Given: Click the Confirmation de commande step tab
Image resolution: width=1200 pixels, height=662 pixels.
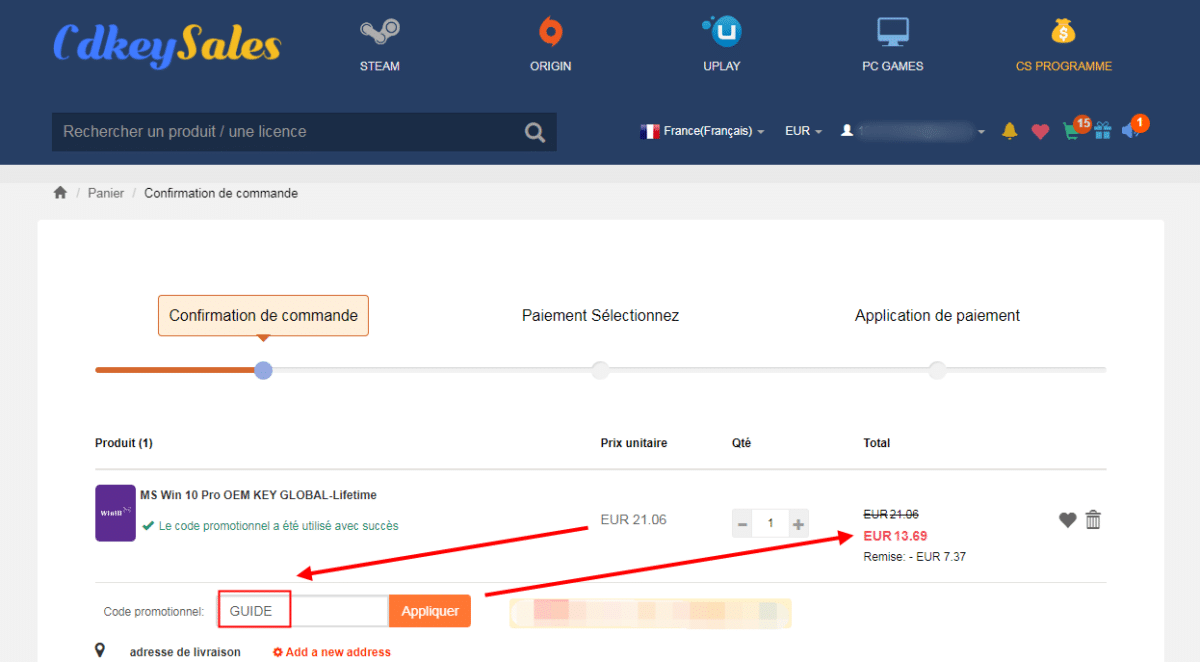Looking at the screenshot, I should [263, 315].
